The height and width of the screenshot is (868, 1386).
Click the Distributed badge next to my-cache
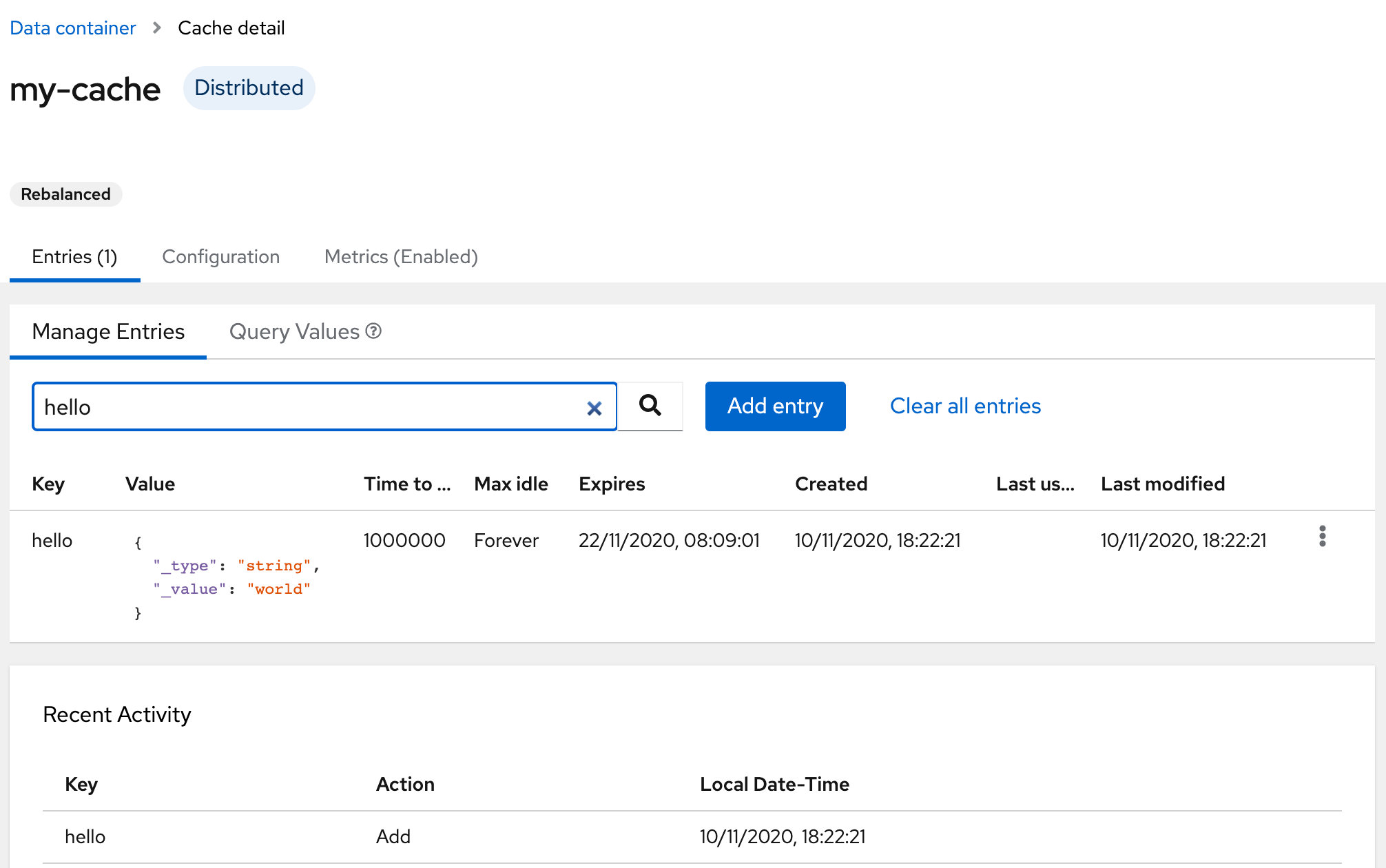[x=249, y=87]
